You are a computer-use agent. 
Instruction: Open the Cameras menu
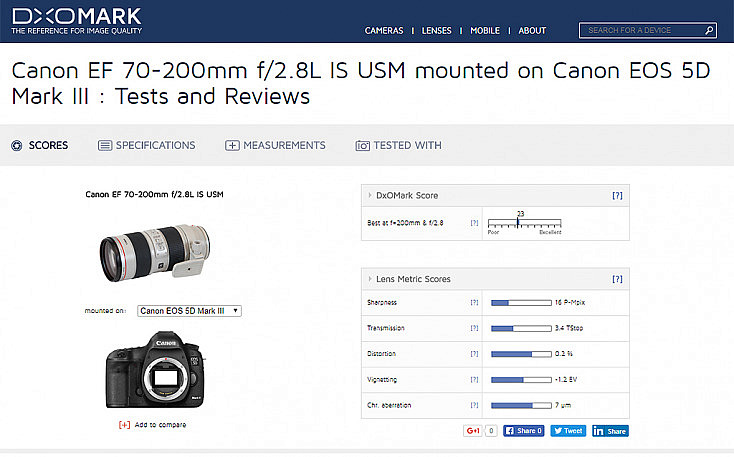384,30
